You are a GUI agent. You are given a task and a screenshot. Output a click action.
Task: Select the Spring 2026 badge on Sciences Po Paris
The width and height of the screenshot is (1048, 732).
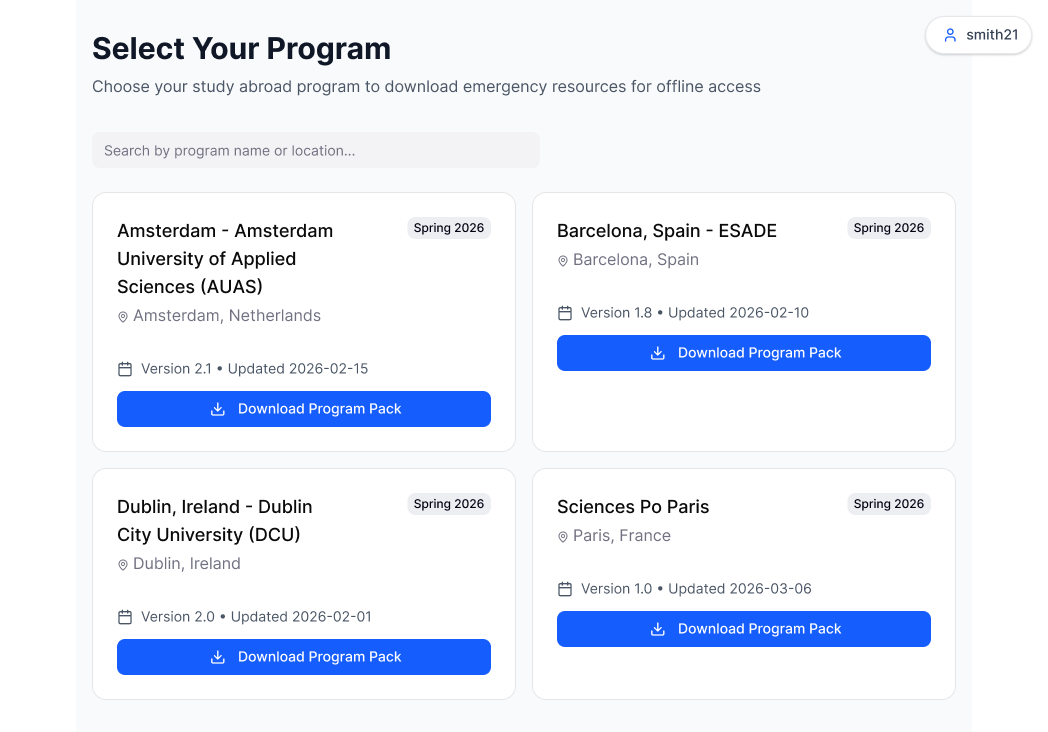pyautogui.click(x=889, y=504)
